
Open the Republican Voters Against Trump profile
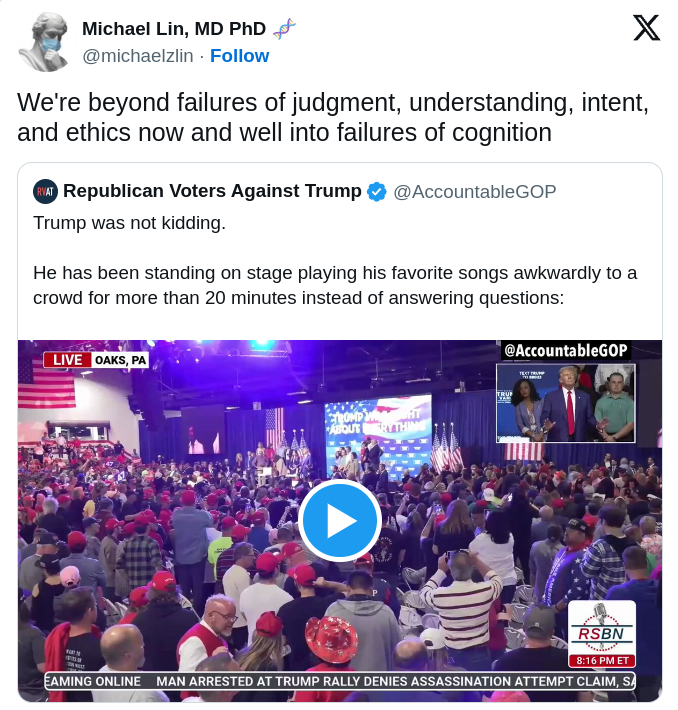pos(212,191)
